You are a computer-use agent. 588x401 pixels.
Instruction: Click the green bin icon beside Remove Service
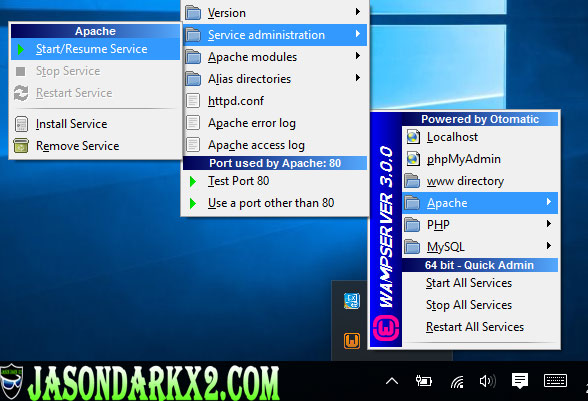click(21, 146)
